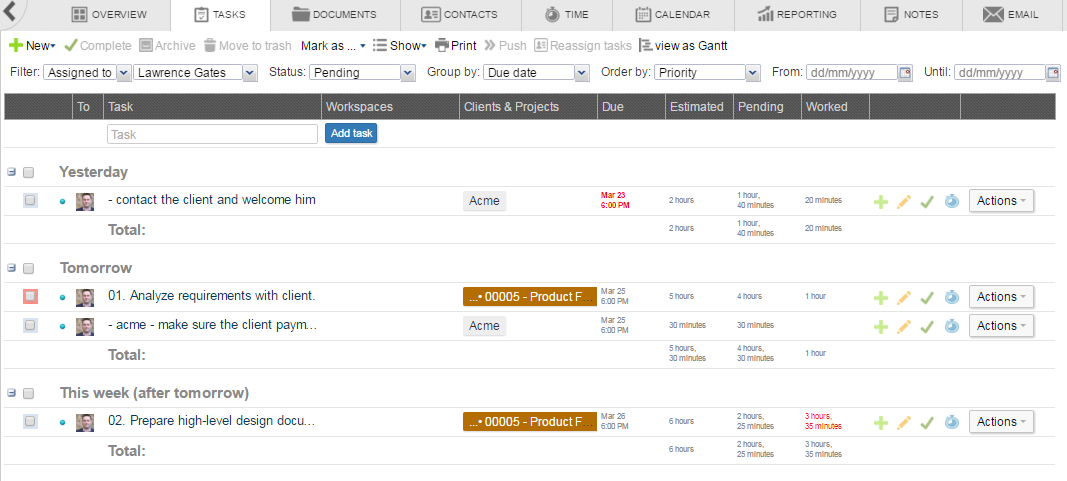Check the box for Prepare high-level design task
Image resolution: width=1067 pixels, height=481 pixels.
(30, 422)
